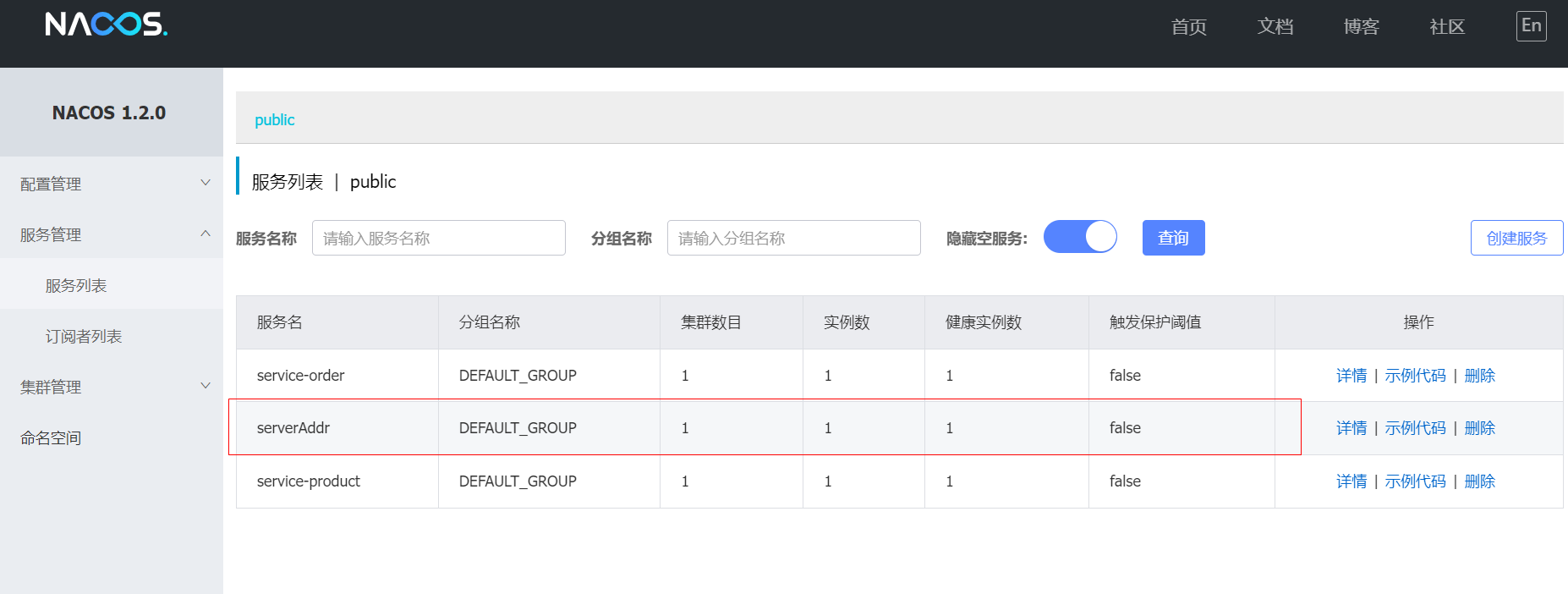Open the 服务列表 sidebar item
Image resolution: width=1568 pixels, height=594 pixels.
coord(76,285)
